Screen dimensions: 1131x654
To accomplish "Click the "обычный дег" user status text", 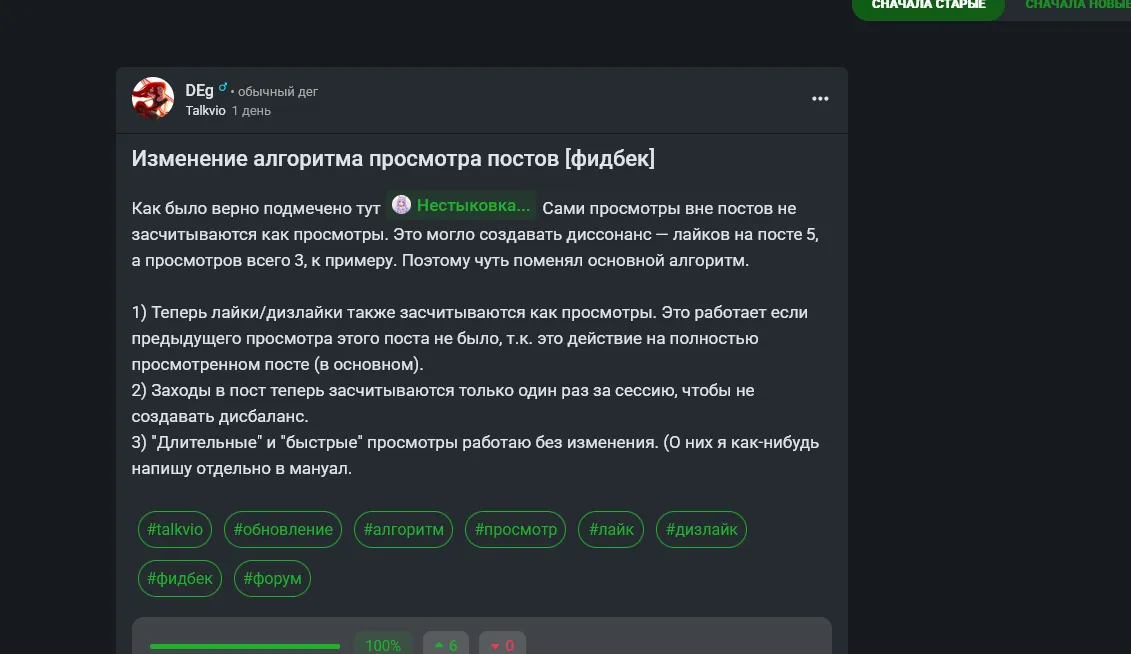I will coord(278,92).
